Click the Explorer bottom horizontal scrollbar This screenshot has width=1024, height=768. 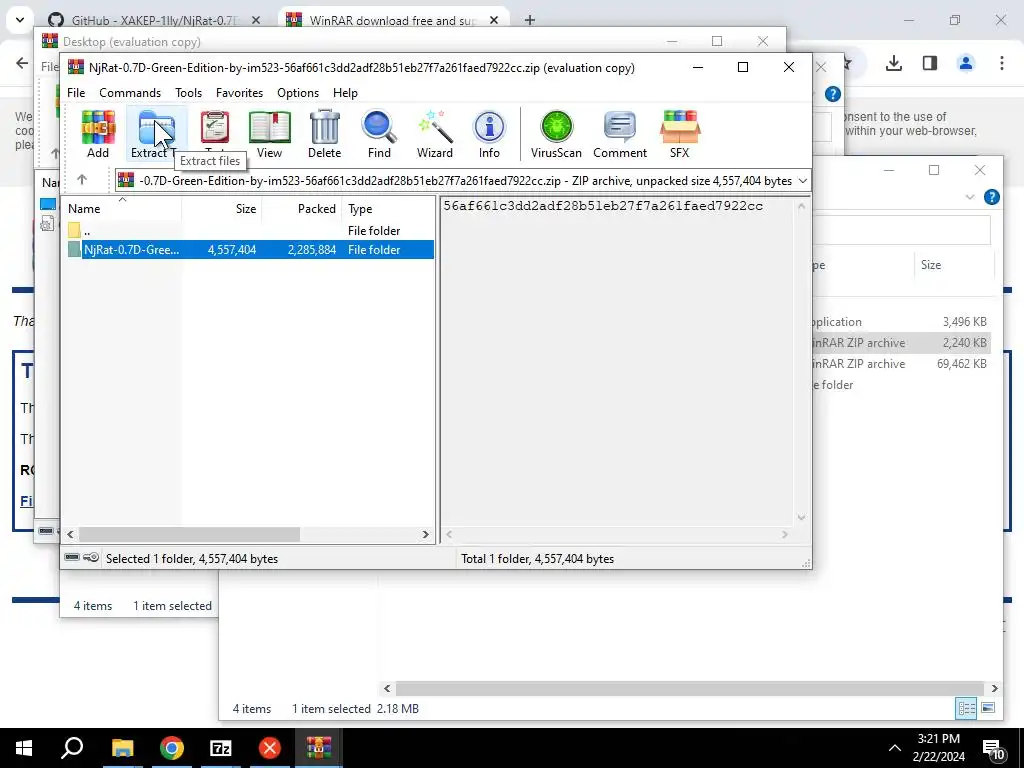click(690, 688)
